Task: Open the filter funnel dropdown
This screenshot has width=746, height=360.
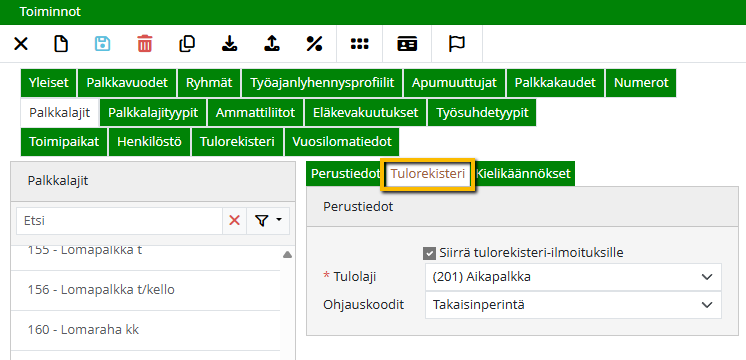Action: (268, 221)
